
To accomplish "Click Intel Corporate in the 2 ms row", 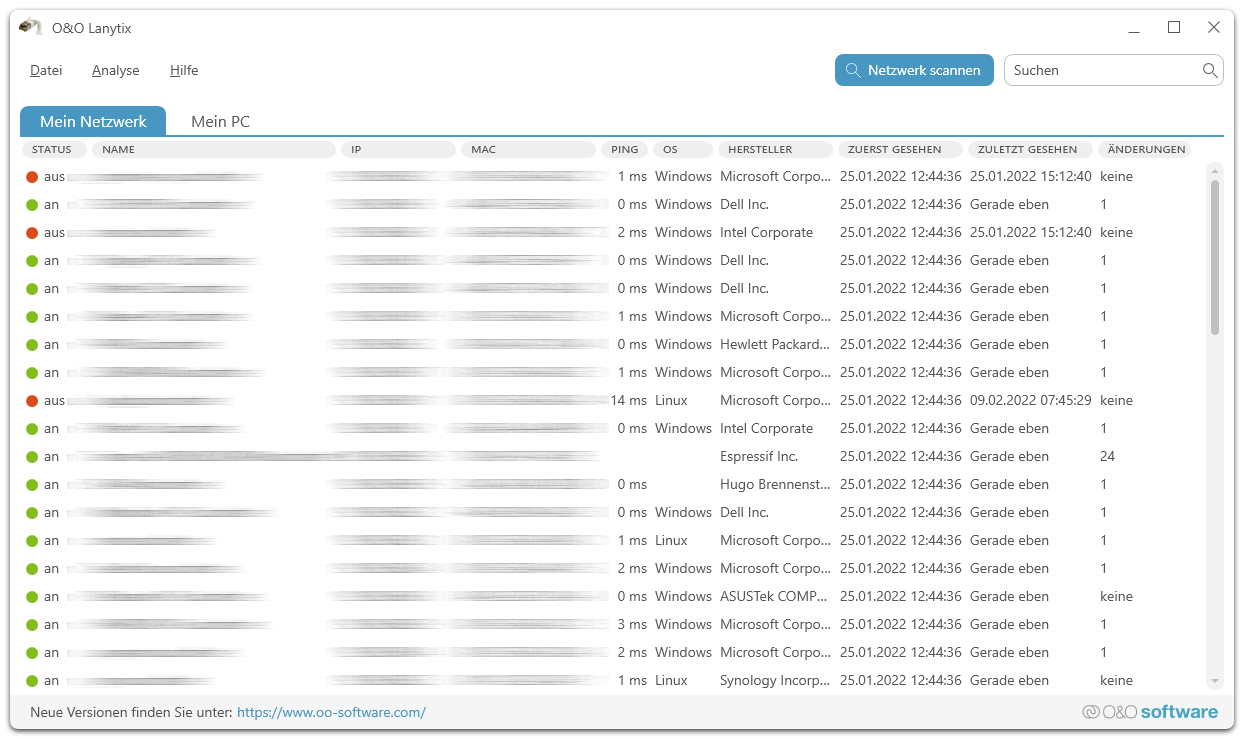I will [x=767, y=233].
